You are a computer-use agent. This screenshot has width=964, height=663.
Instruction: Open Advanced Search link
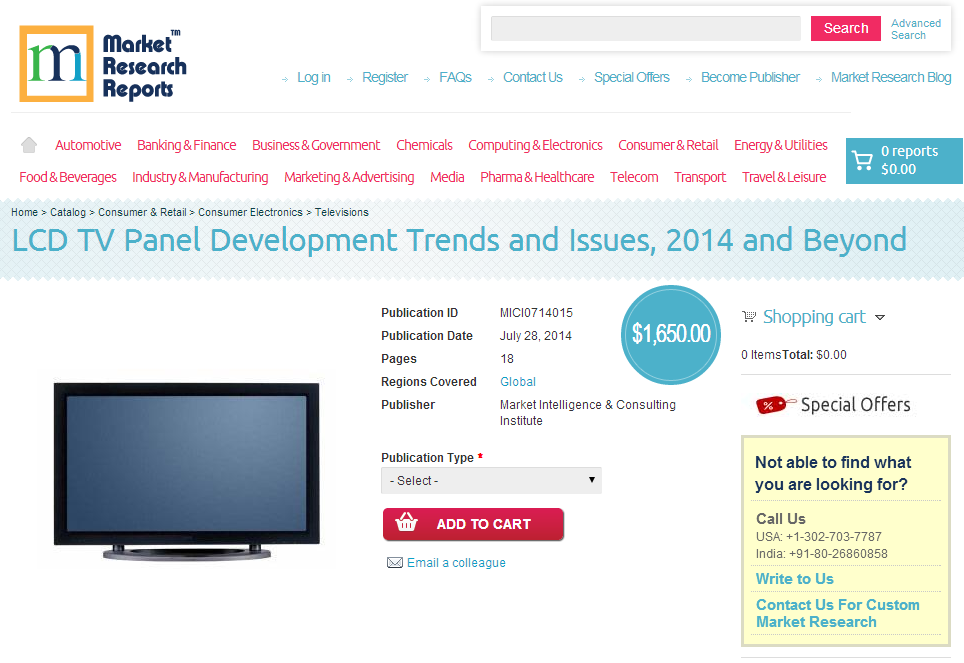tap(915, 29)
